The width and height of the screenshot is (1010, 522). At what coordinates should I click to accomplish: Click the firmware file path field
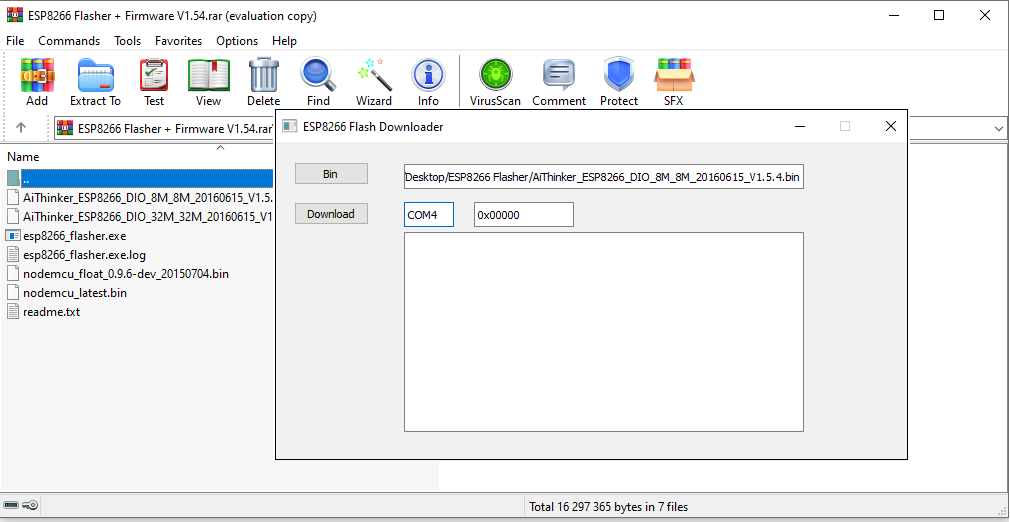click(604, 176)
